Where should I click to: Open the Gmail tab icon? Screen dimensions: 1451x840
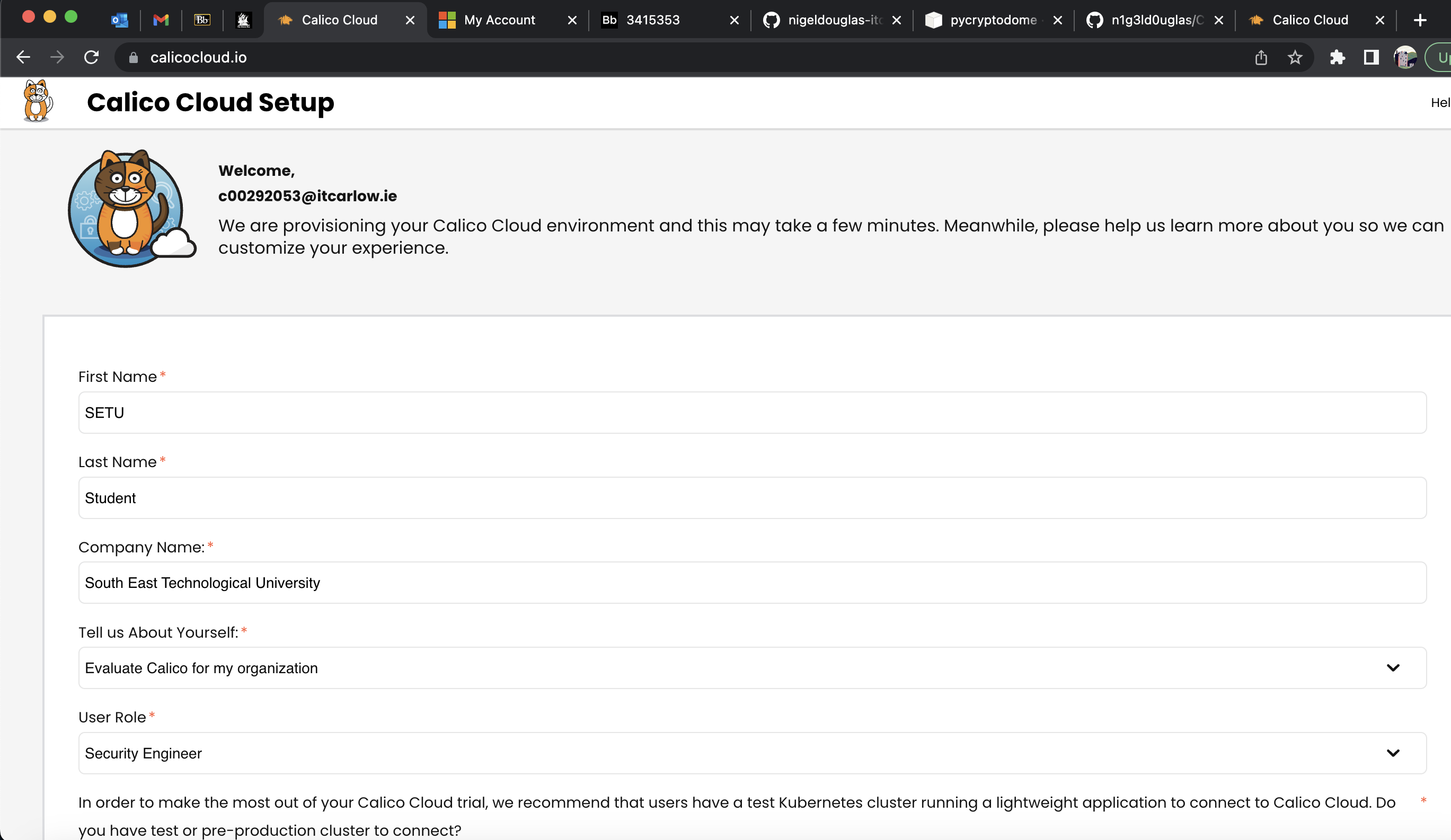(161, 19)
